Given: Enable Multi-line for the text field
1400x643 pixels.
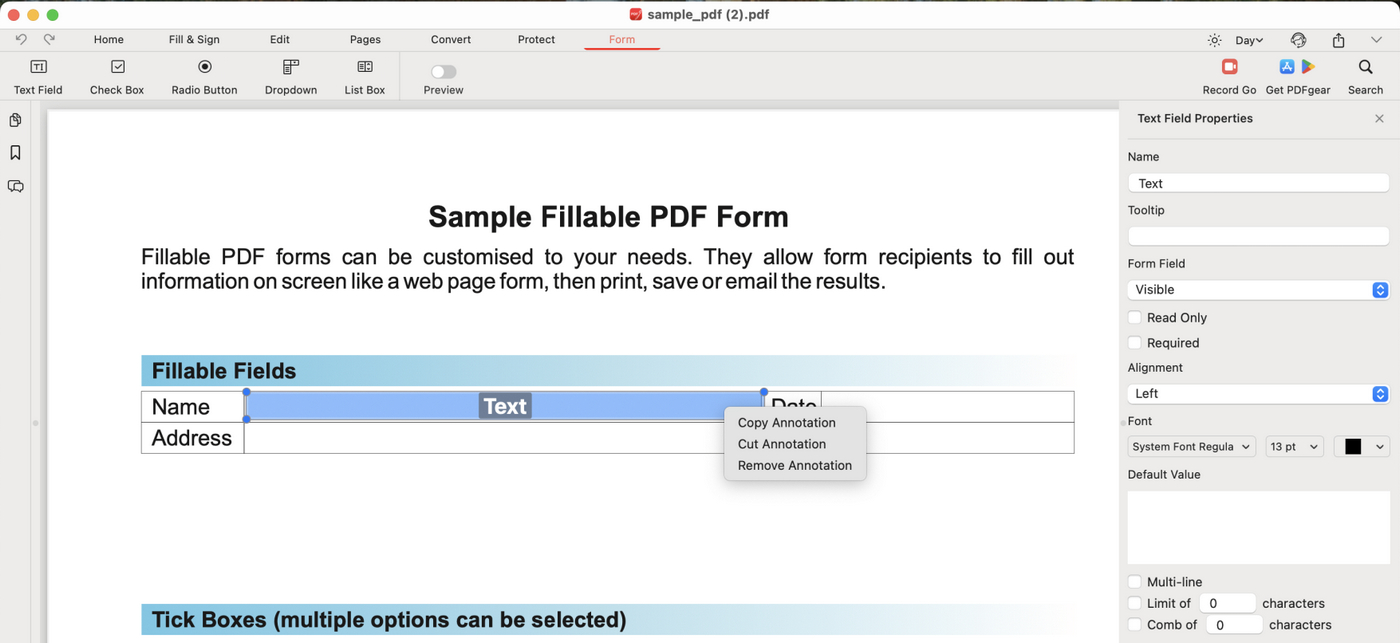Looking at the screenshot, I should pos(1135,581).
